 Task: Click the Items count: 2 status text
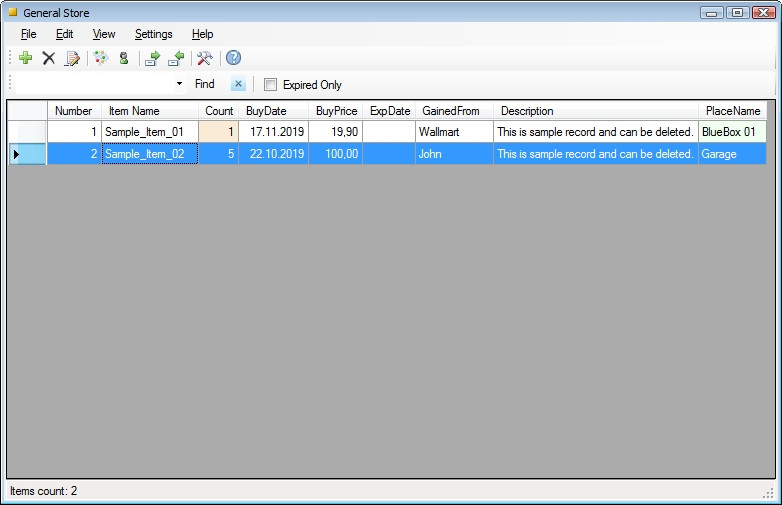click(43, 491)
